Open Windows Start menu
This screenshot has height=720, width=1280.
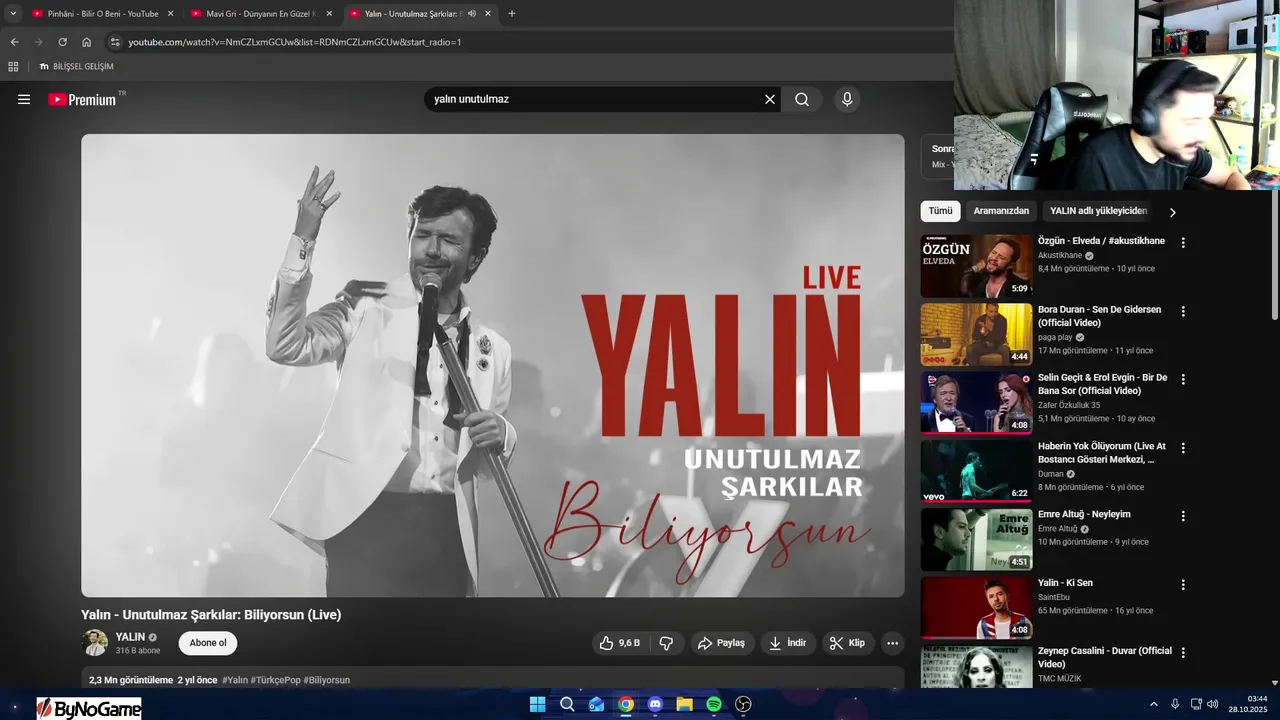pos(538,704)
